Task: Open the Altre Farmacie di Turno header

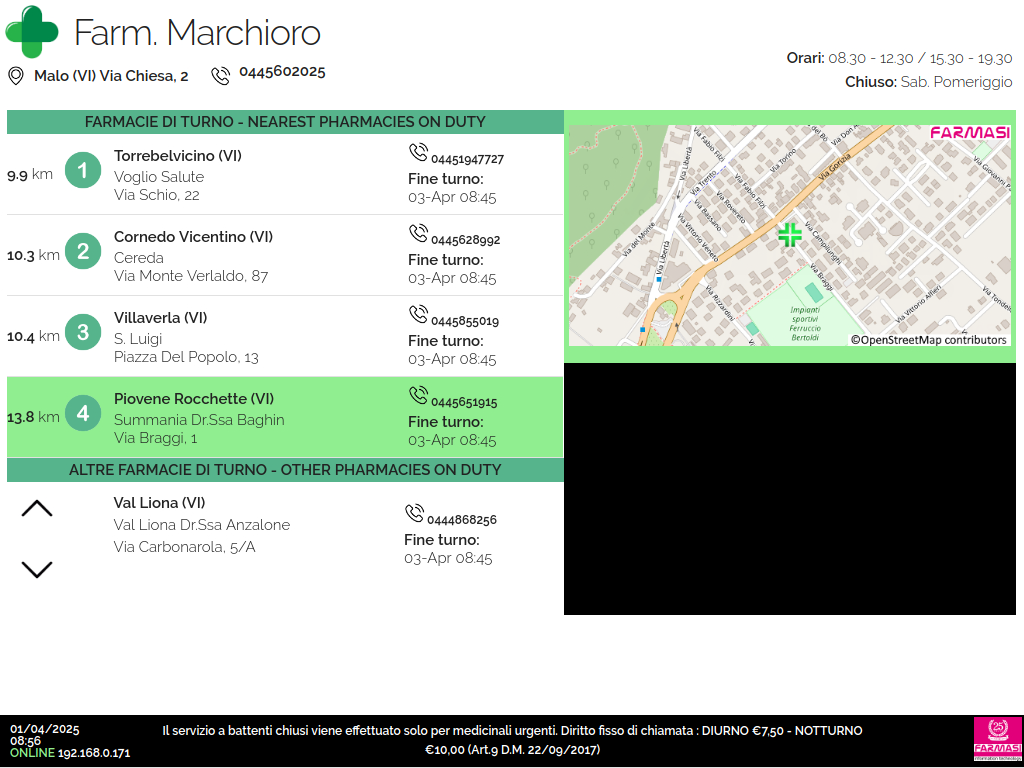Action: pos(285,470)
